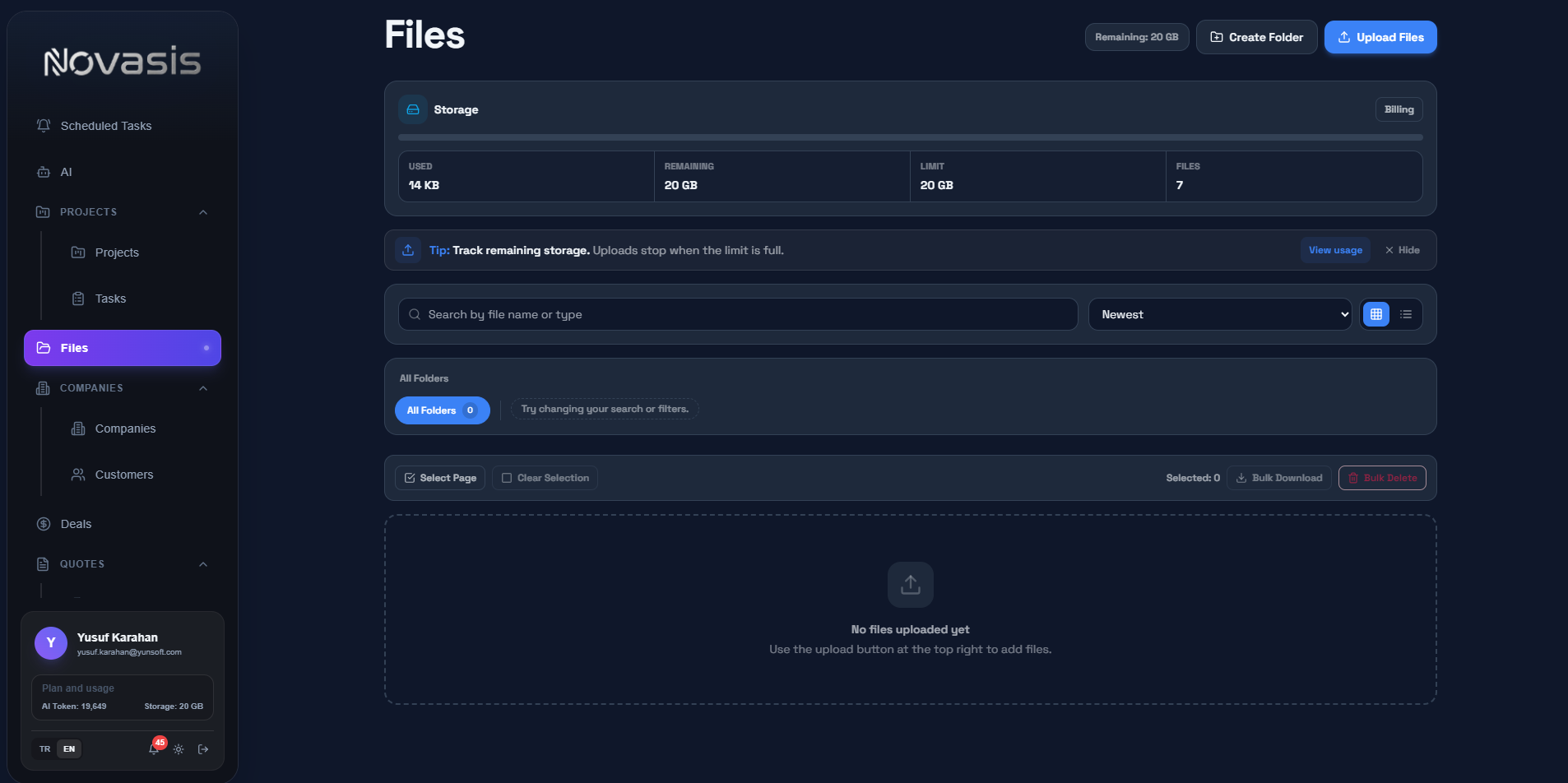Click the empty upload dropzone
The image size is (1568, 783).
click(x=911, y=609)
